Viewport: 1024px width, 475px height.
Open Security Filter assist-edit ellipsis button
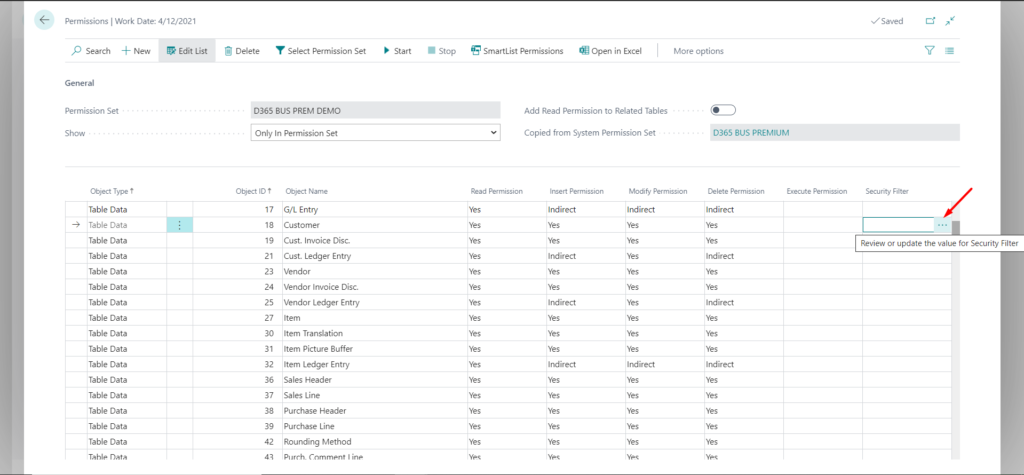point(942,225)
